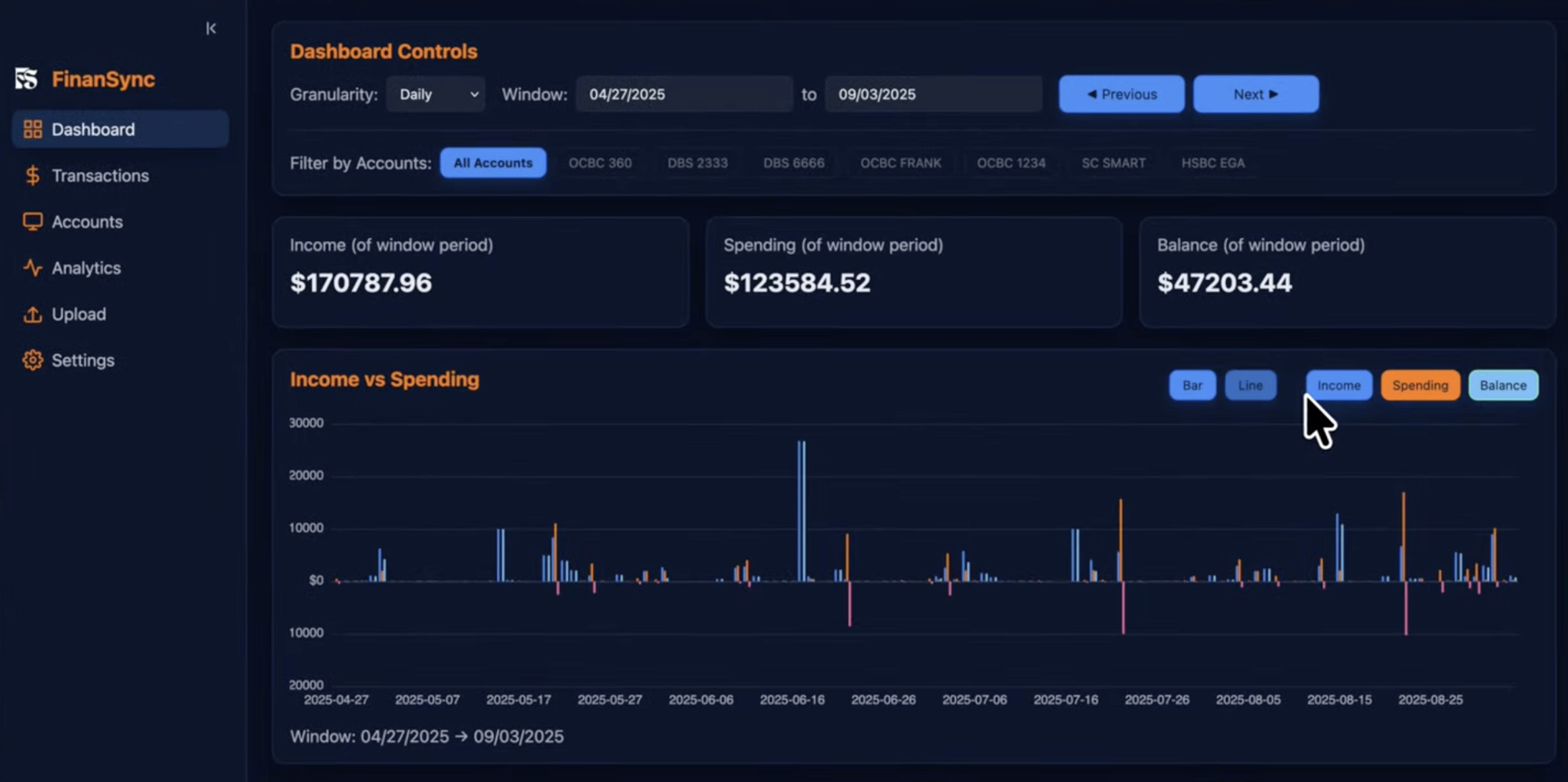
Task: Toggle the Balance series on the chart
Action: 1504,385
